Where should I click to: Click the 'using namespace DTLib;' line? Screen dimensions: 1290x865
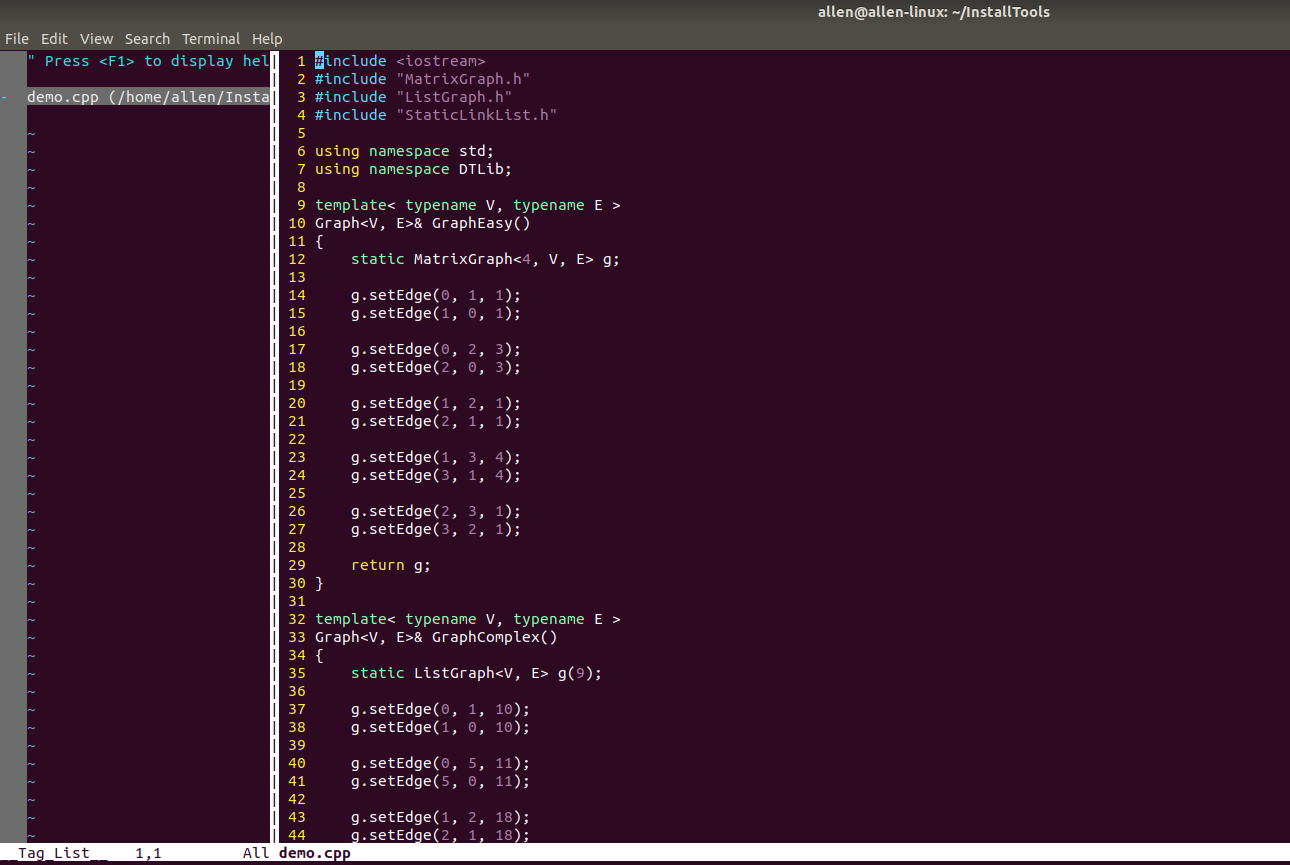[413, 169]
